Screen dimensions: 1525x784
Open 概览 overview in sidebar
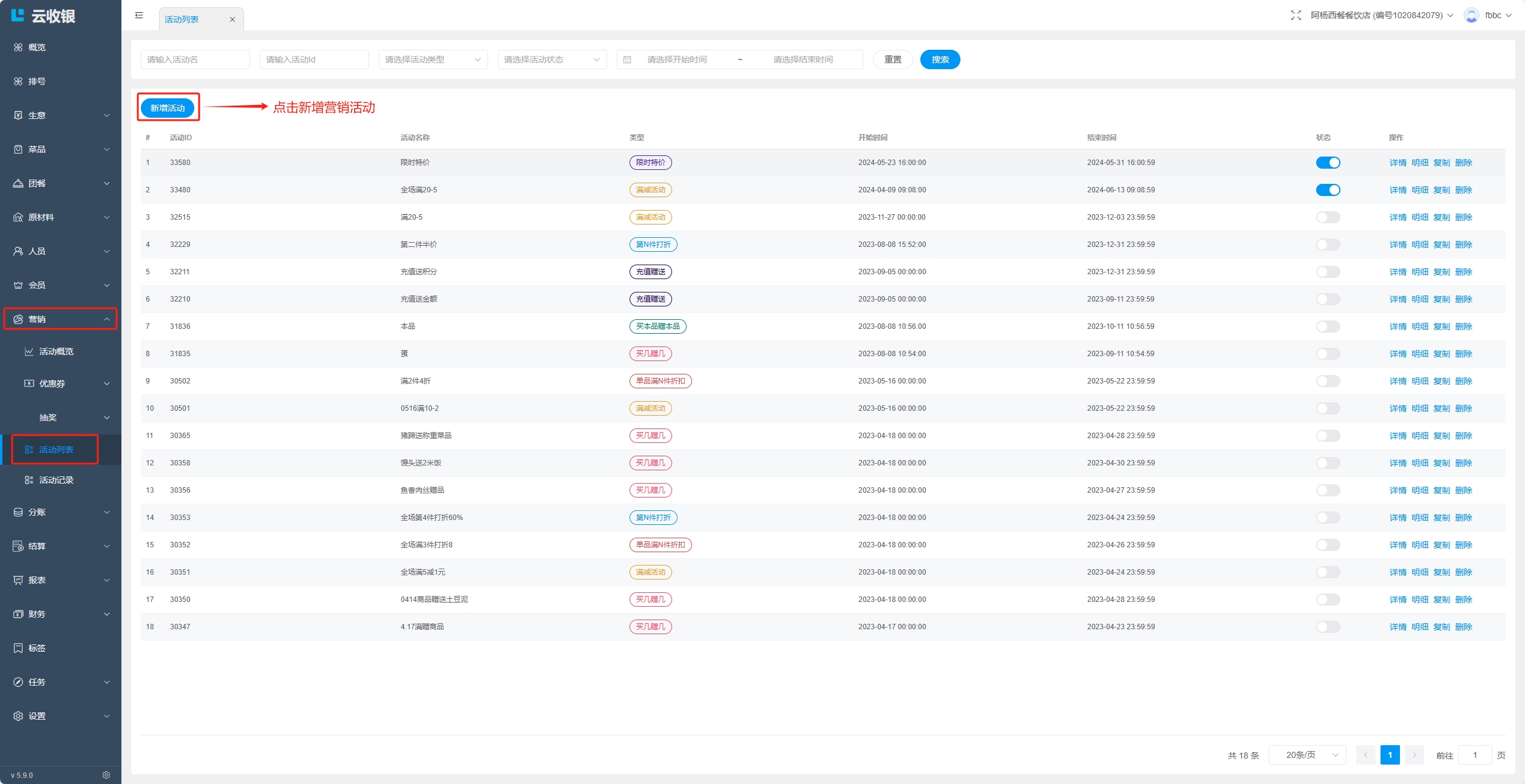pyautogui.click(x=36, y=47)
